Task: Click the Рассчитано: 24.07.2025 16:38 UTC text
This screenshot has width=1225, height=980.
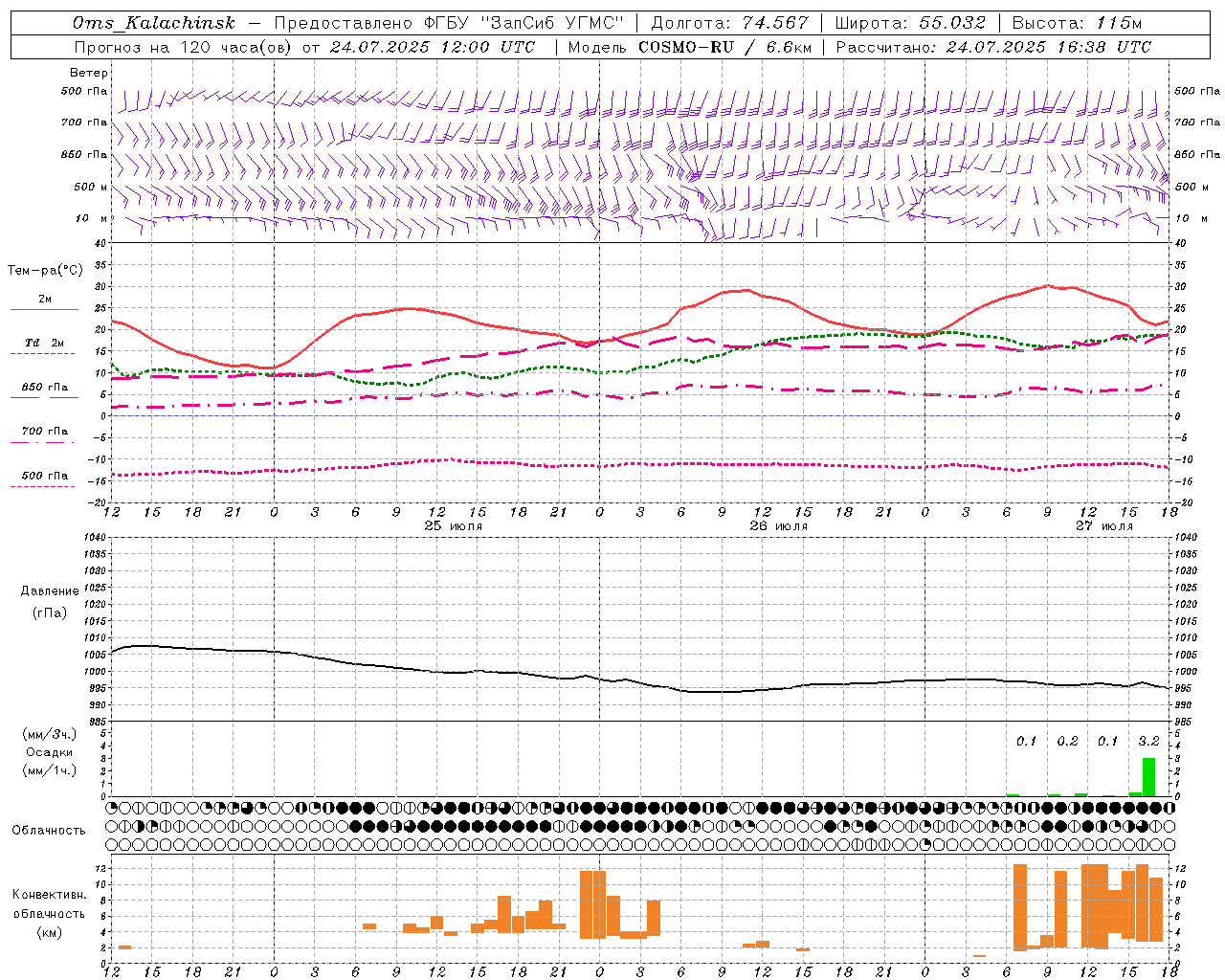Action: coord(993,47)
